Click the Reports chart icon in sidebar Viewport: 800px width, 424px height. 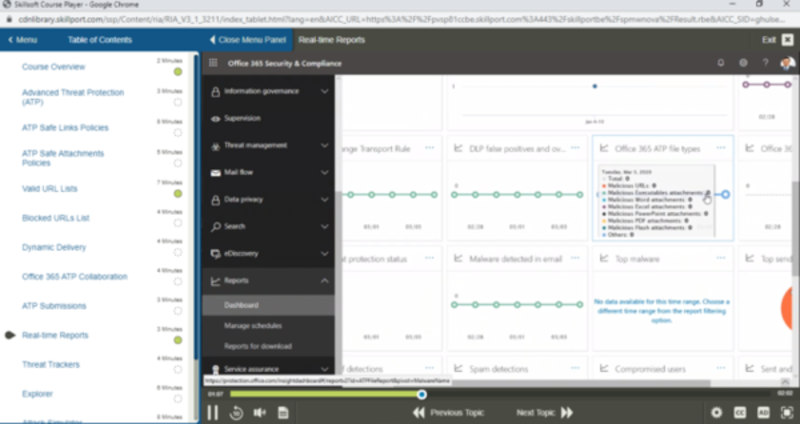[x=215, y=281]
